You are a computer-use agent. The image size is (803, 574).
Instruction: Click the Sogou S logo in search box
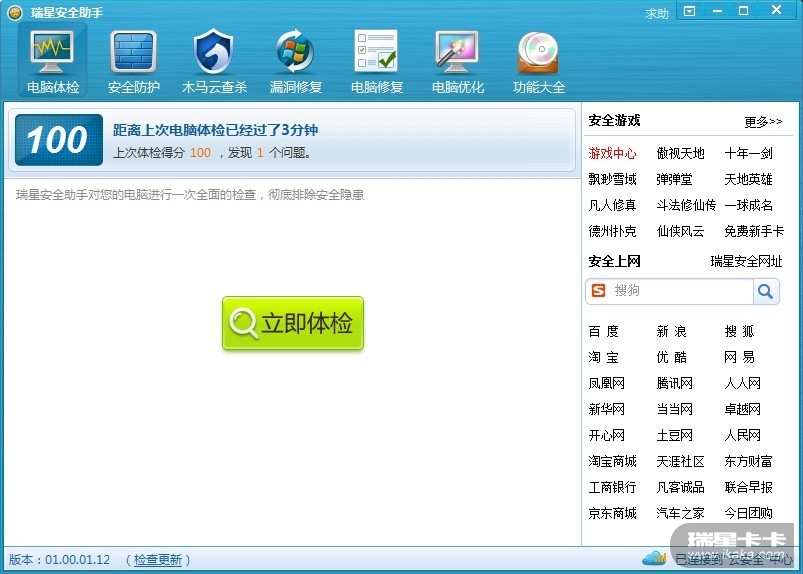(x=598, y=291)
